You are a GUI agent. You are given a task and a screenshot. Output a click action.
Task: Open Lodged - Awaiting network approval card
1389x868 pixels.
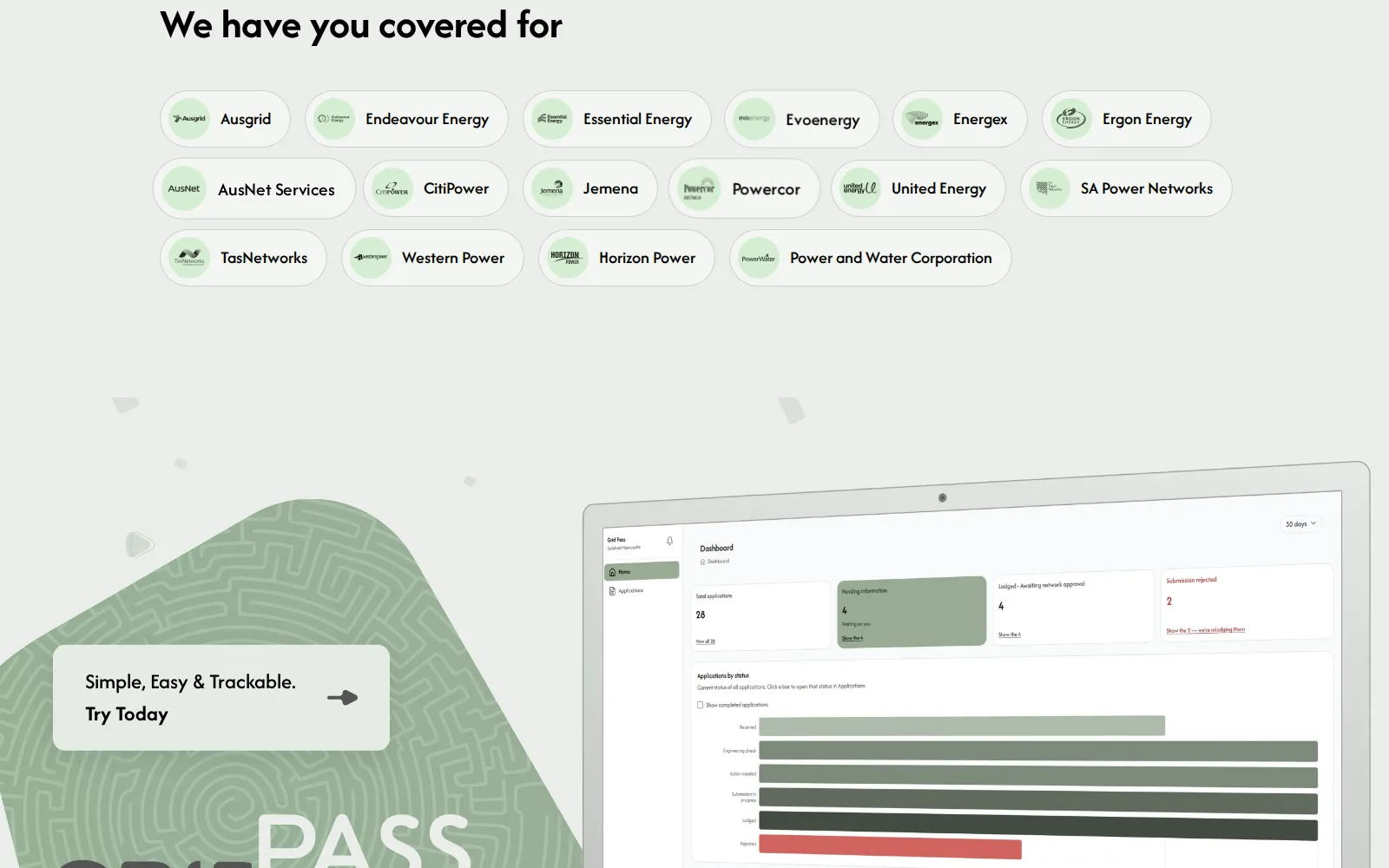(1074, 608)
